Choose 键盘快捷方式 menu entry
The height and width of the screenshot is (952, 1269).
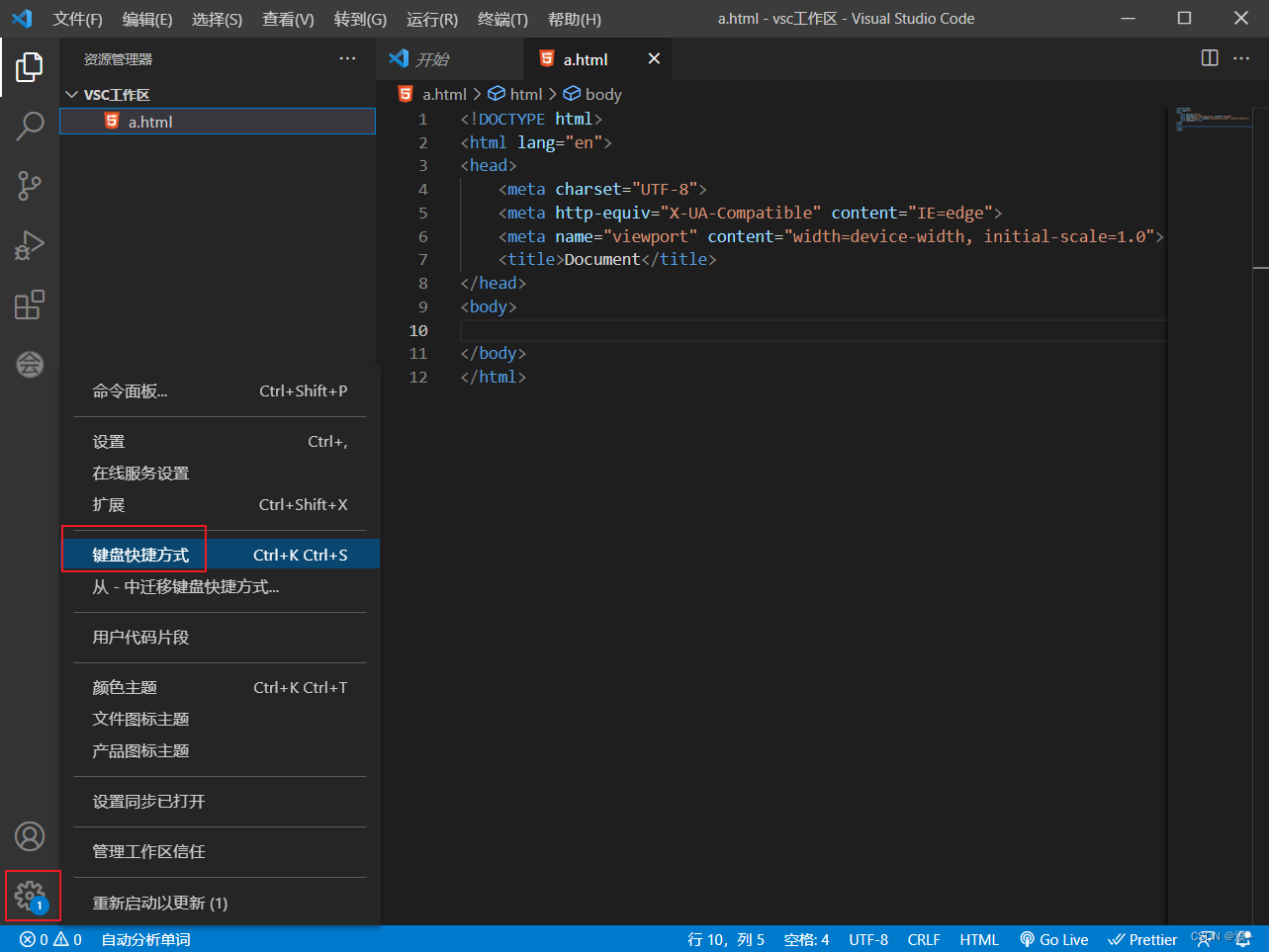[220, 555]
